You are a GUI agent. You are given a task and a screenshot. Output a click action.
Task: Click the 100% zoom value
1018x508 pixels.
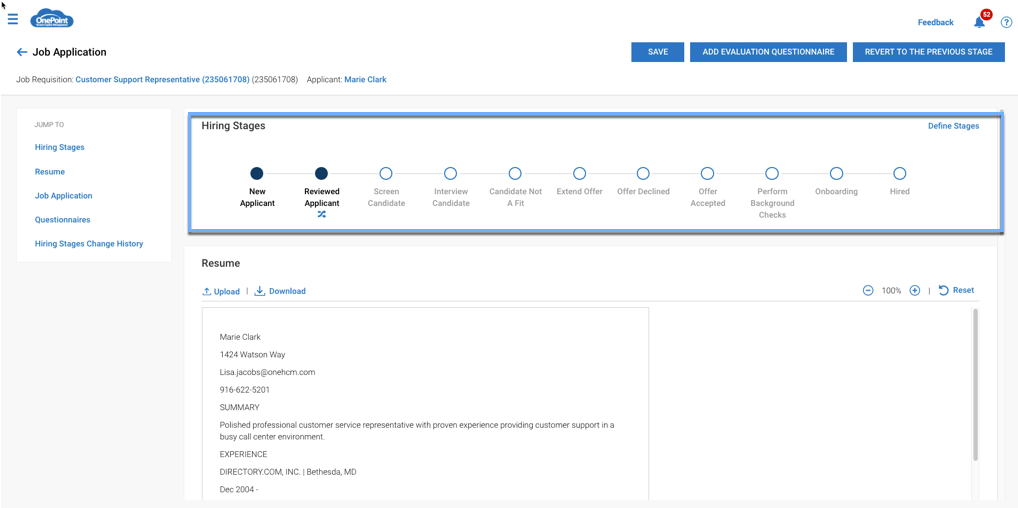coord(891,290)
